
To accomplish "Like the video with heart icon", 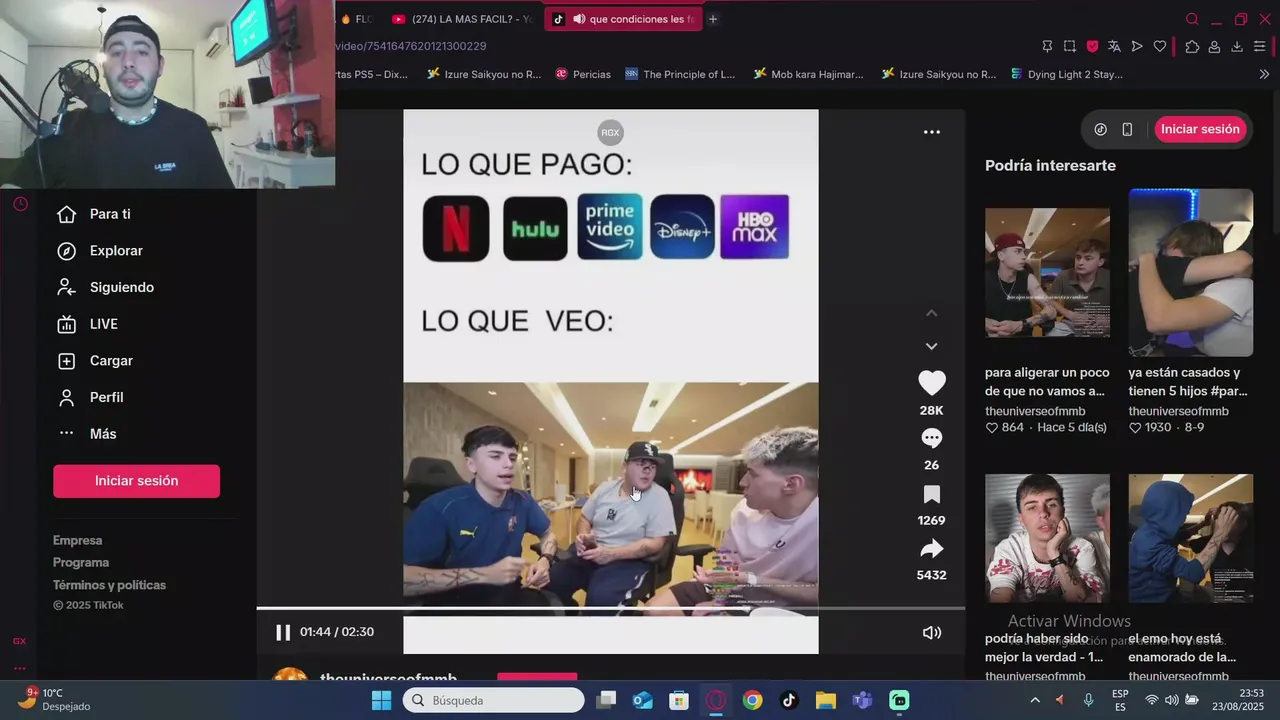I will [x=931, y=383].
